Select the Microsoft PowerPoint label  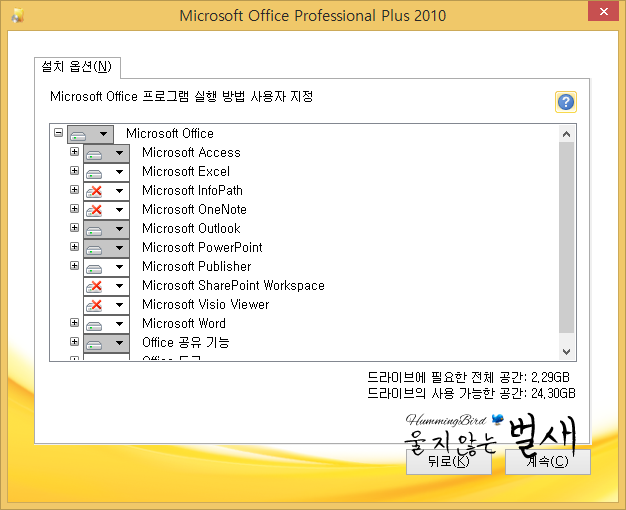tap(202, 247)
